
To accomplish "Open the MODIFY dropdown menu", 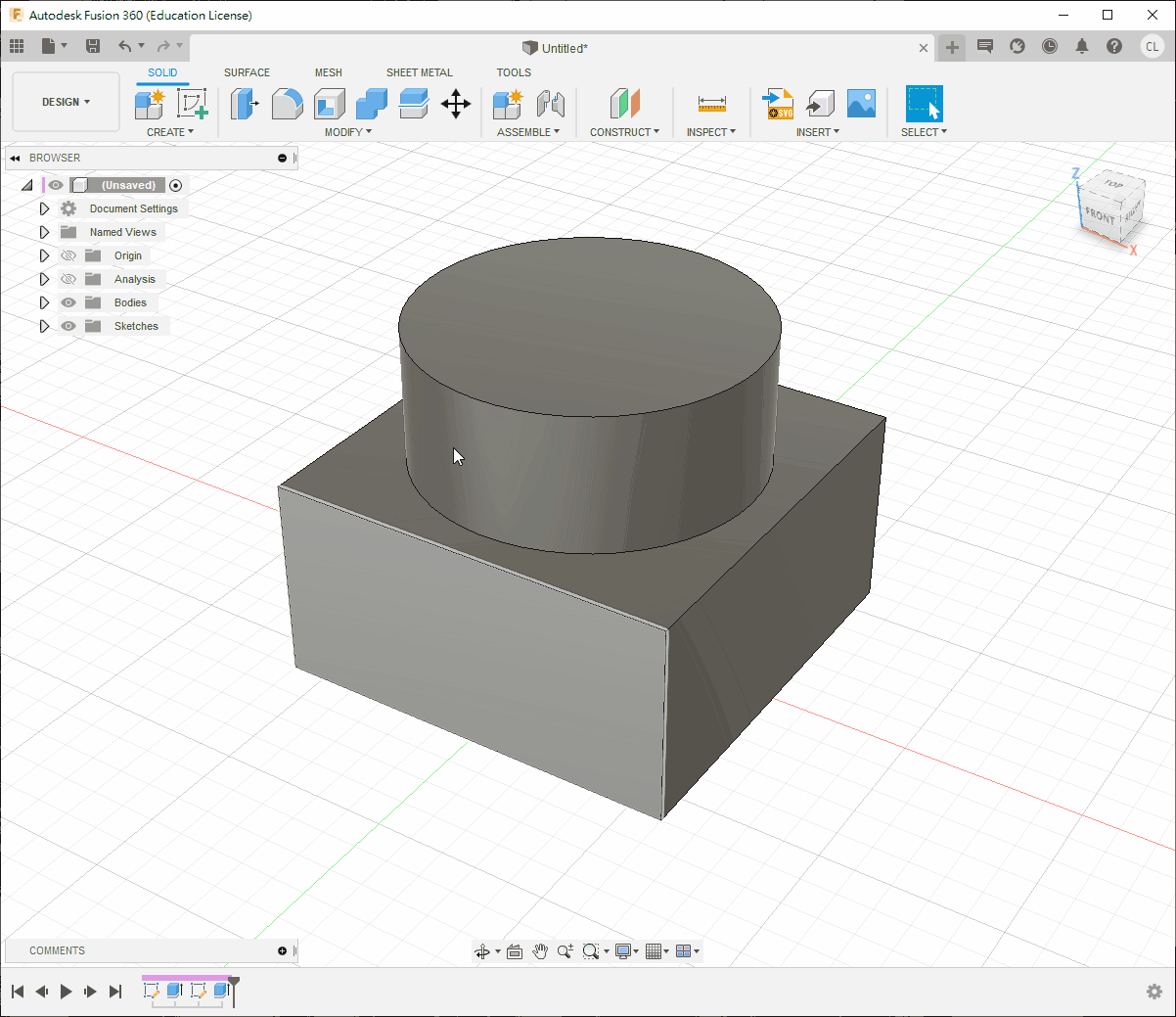I will [x=347, y=132].
